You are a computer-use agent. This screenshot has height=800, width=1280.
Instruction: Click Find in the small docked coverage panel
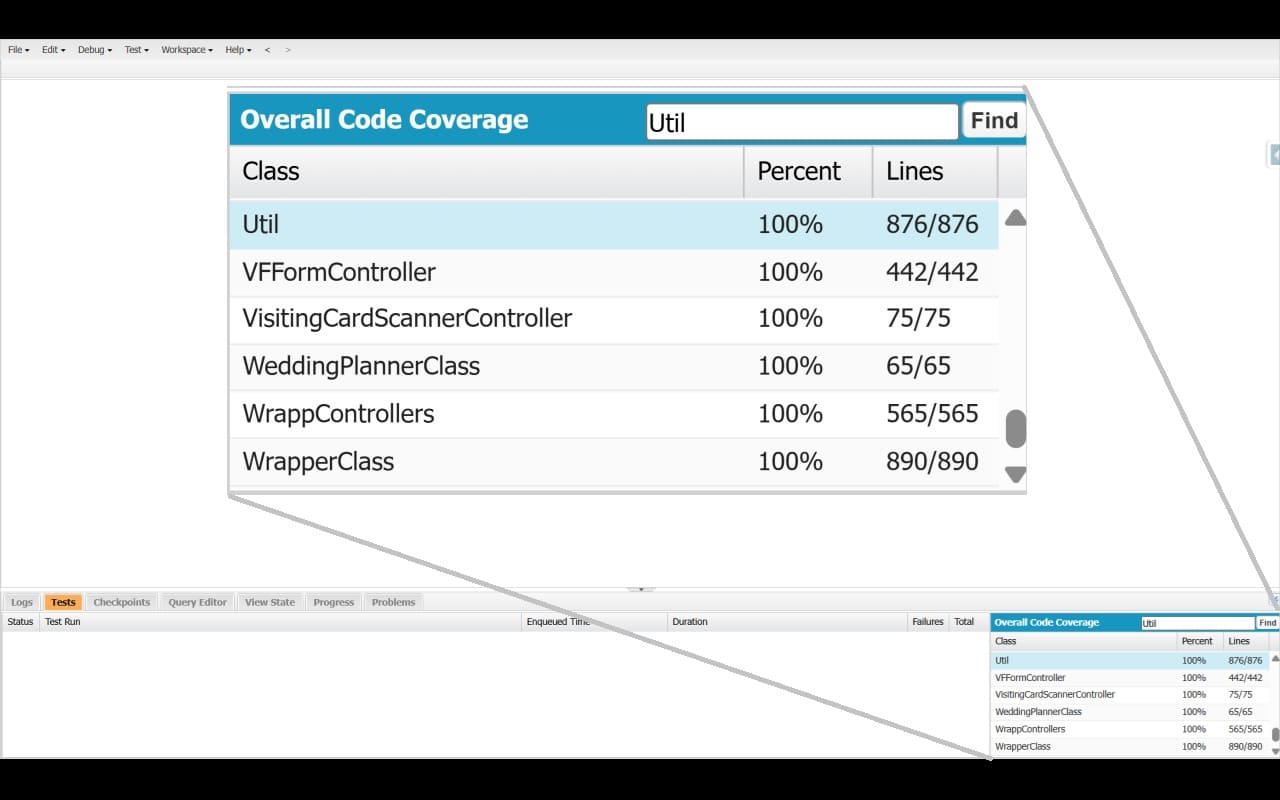coord(1267,622)
